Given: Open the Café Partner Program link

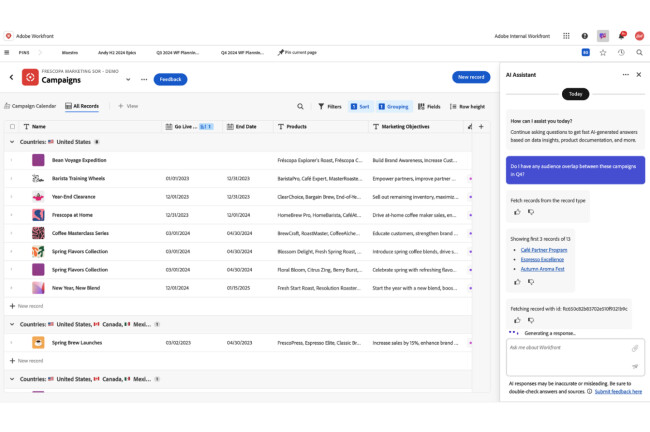Looking at the screenshot, I should (544, 250).
